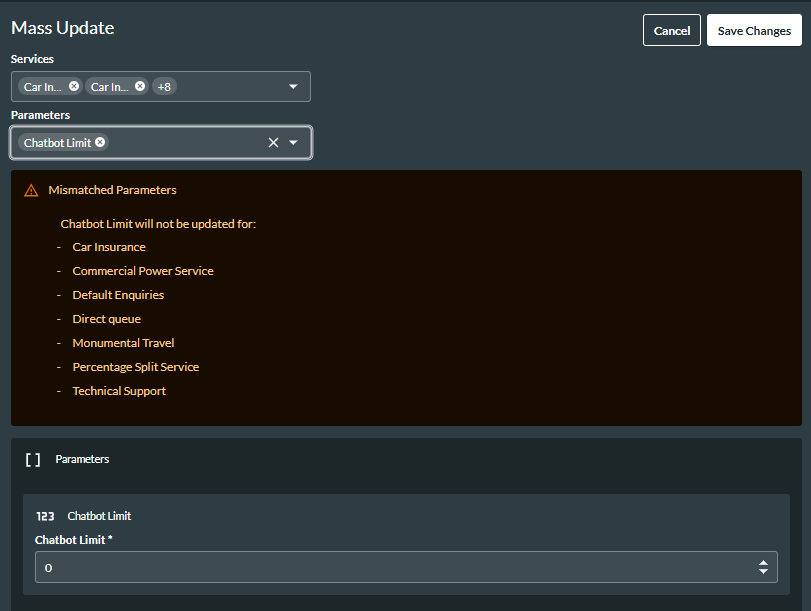The height and width of the screenshot is (611, 811).
Task: Click the required Chatbot Limit * label
Action: click(73, 540)
